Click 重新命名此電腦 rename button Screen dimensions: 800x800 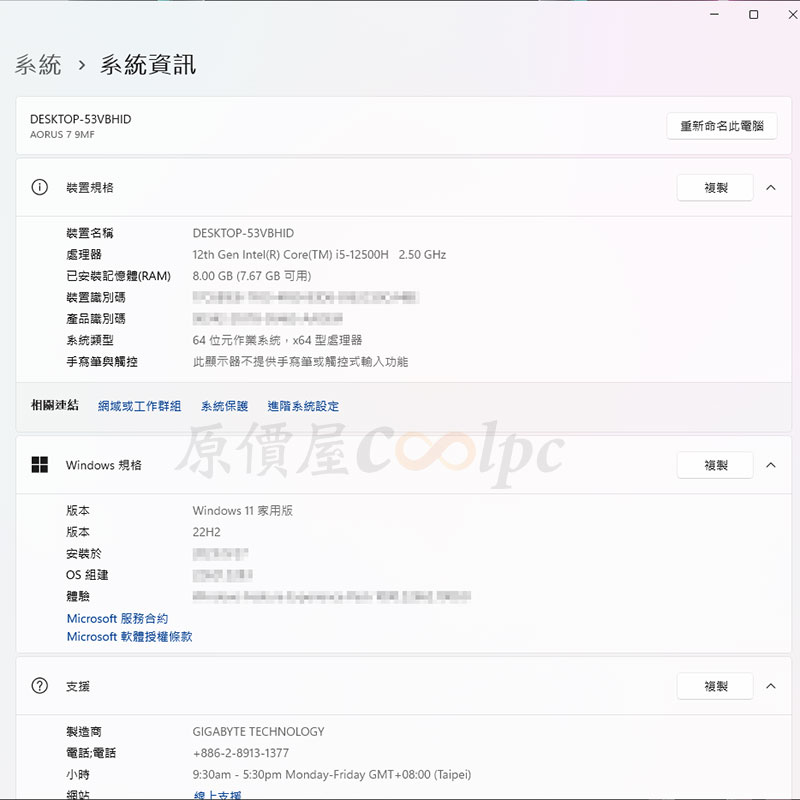point(721,126)
